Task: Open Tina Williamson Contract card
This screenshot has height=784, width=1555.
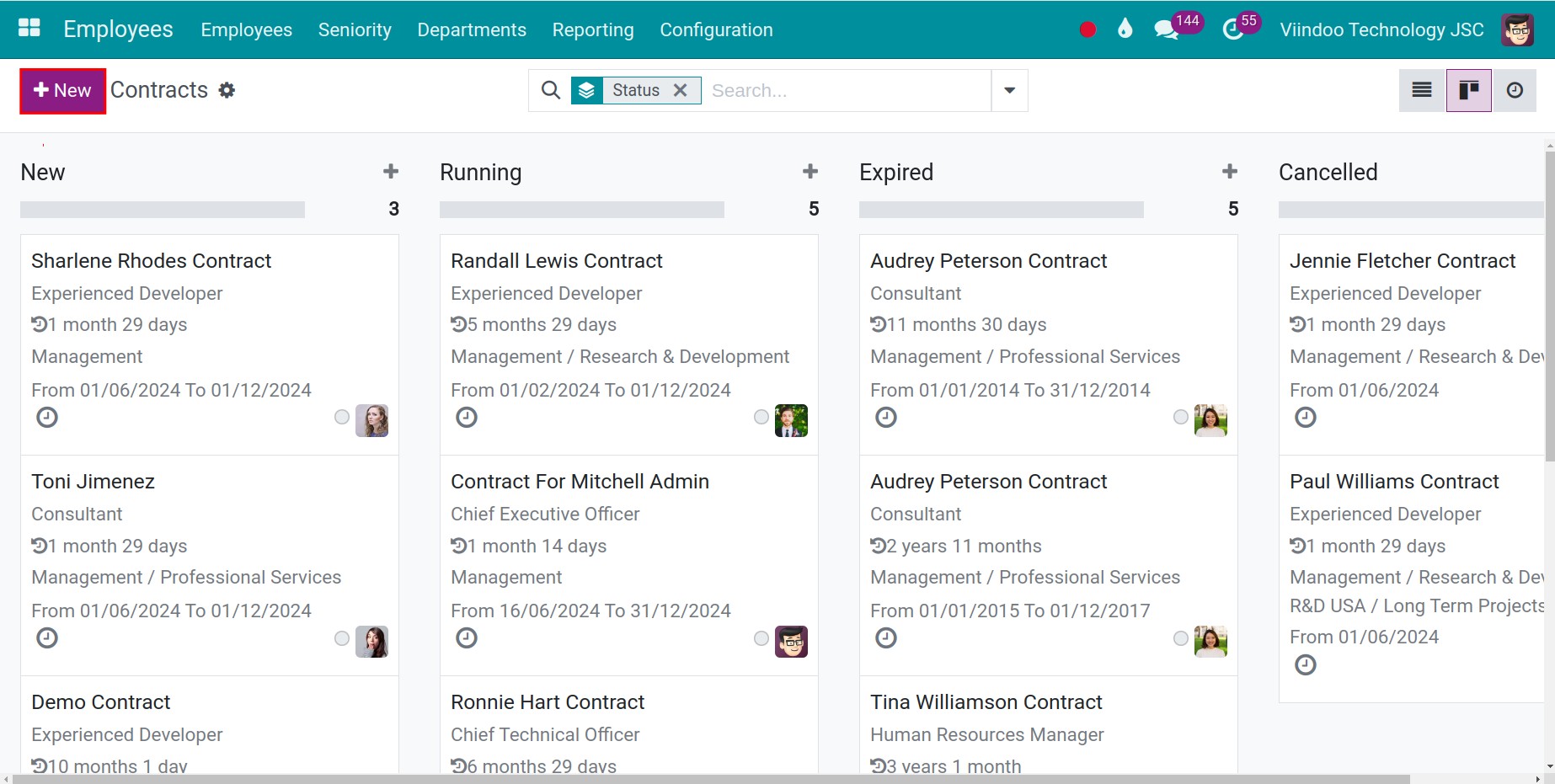Action: click(1048, 726)
